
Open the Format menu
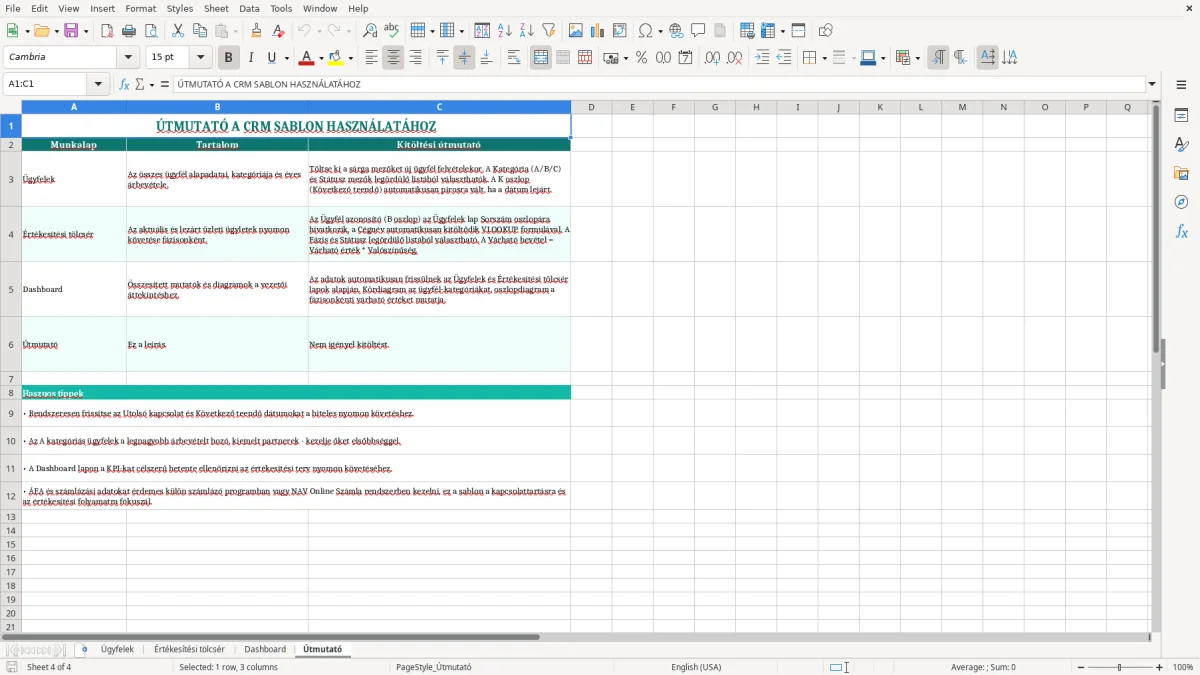pos(140,8)
